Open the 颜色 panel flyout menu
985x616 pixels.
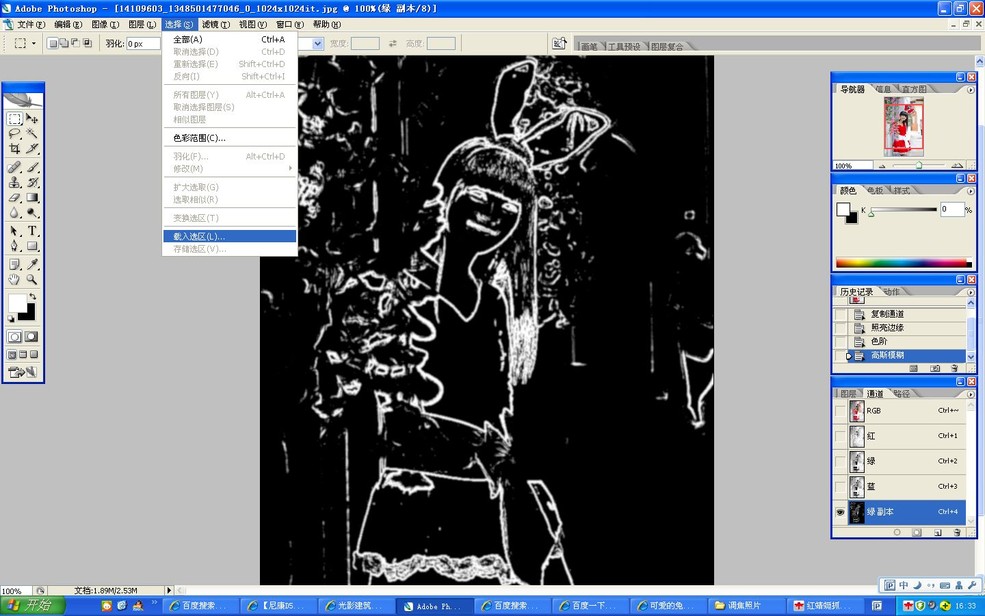pos(971,191)
